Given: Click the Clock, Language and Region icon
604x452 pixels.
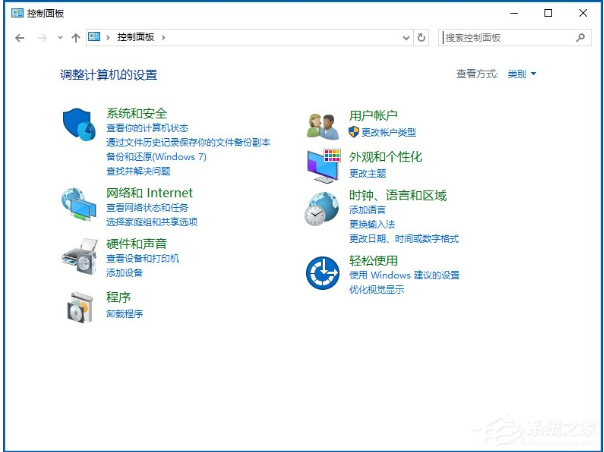Looking at the screenshot, I should click(x=323, y=209).
